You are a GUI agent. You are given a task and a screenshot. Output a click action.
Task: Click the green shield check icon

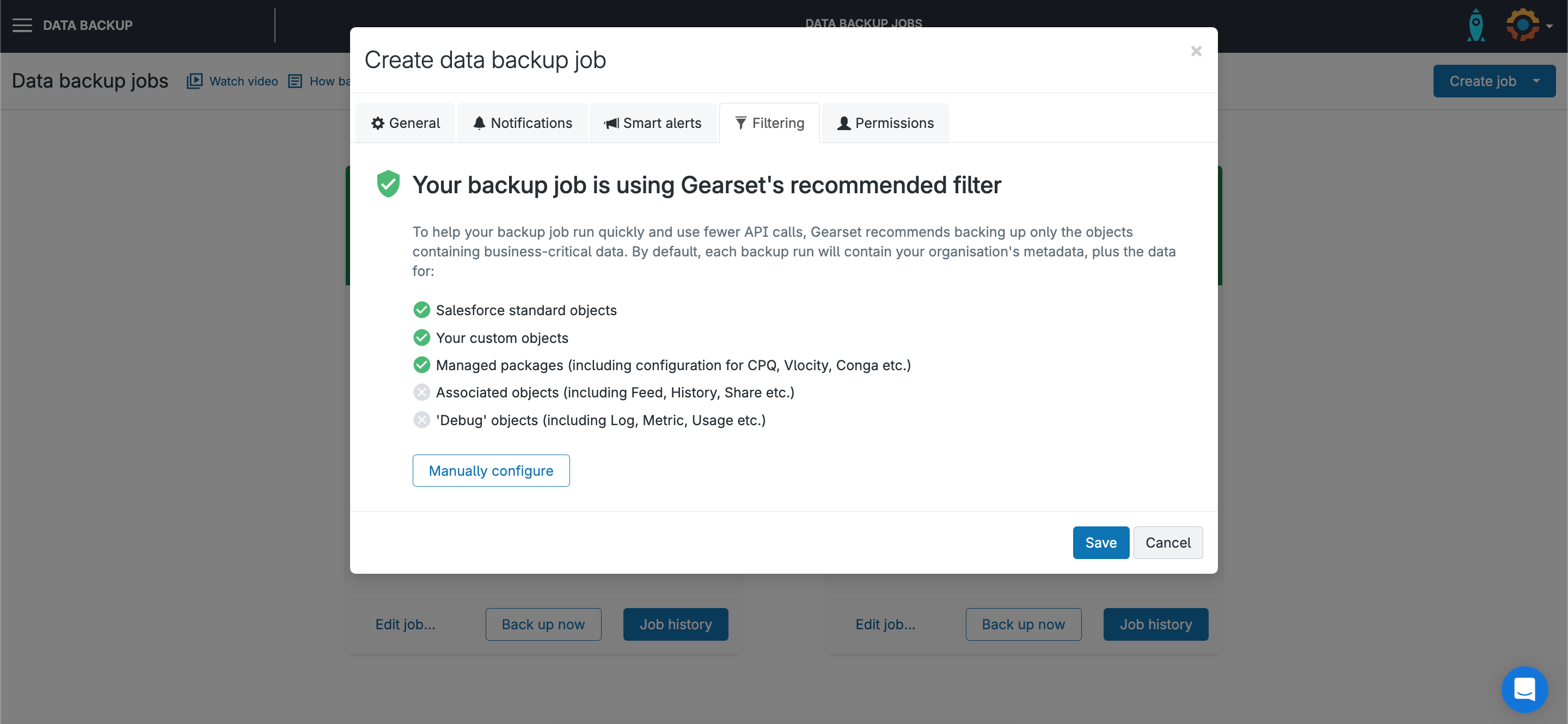[388, 184]
